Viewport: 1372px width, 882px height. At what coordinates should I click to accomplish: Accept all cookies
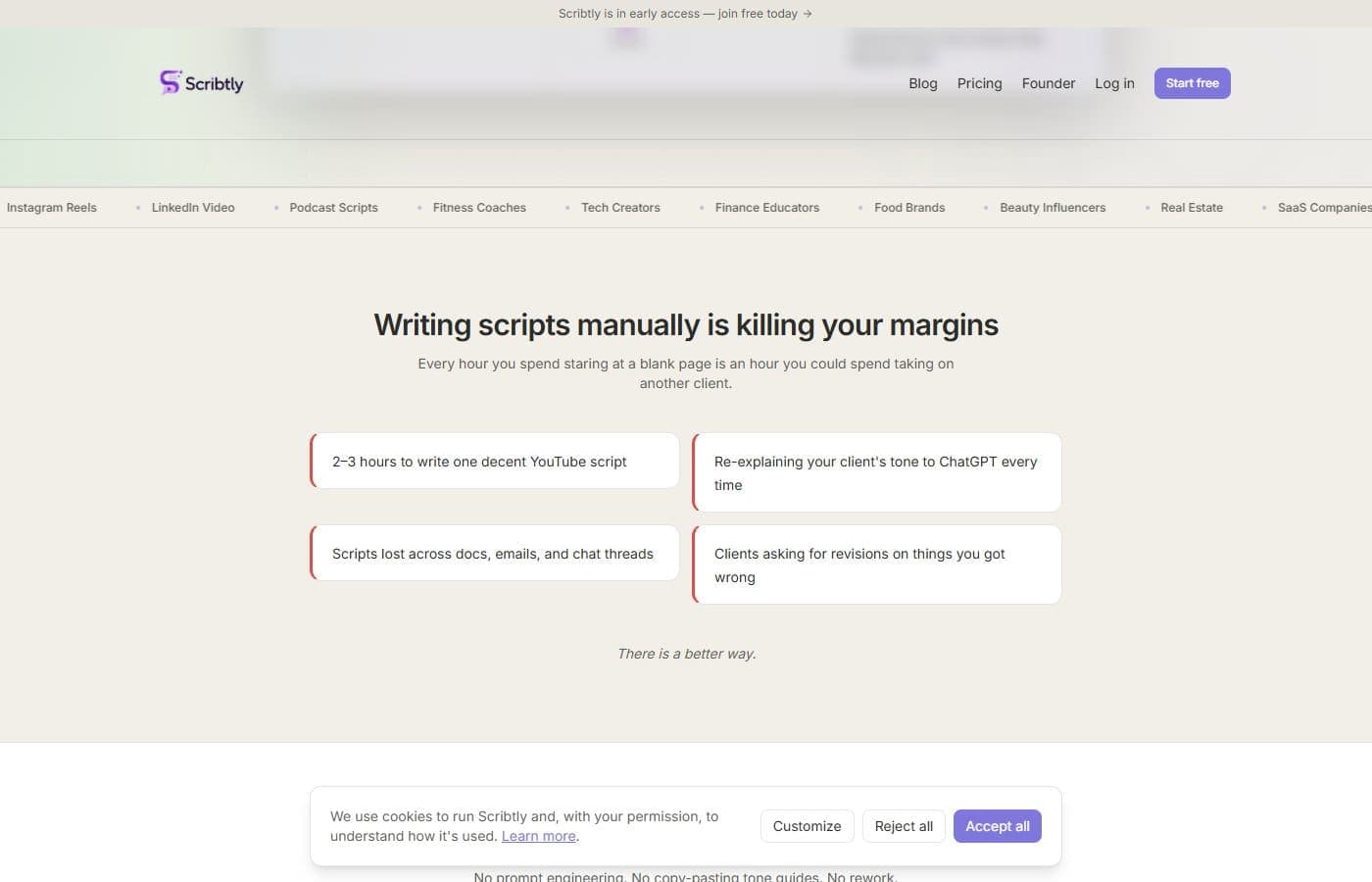(x=997, y=826)
